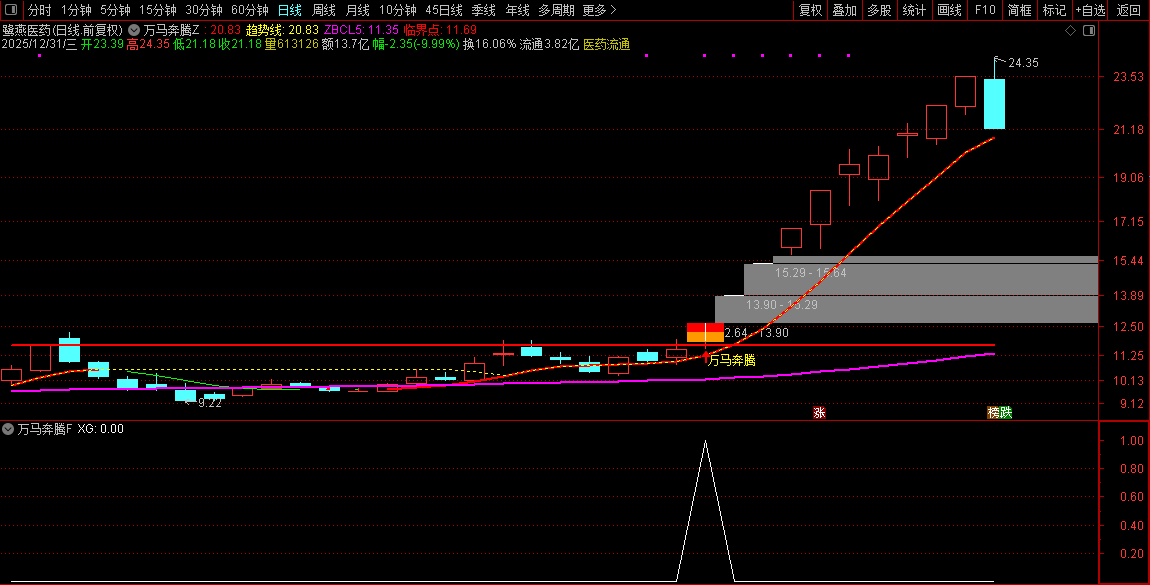Select the 30分钟 period tab
1150x585 pixels.
pos(204,10)
